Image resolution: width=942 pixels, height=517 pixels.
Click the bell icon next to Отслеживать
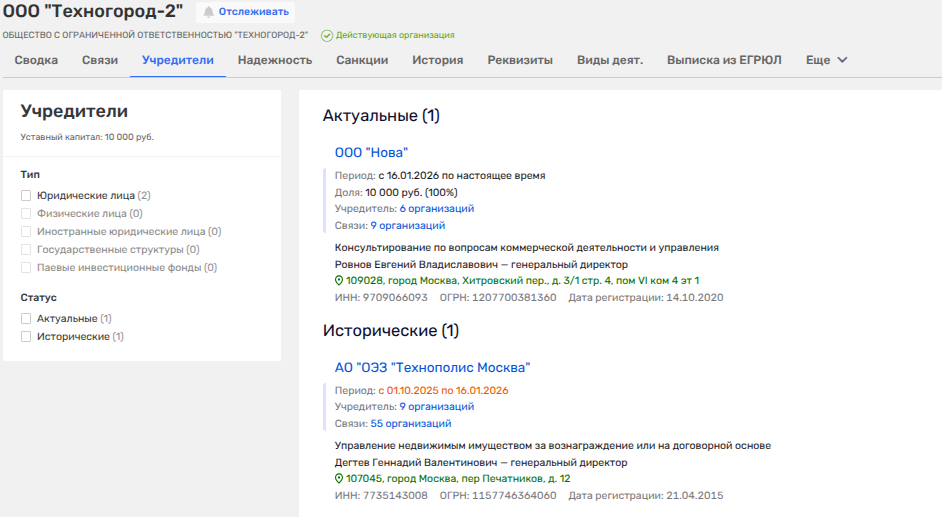point(209,12)
